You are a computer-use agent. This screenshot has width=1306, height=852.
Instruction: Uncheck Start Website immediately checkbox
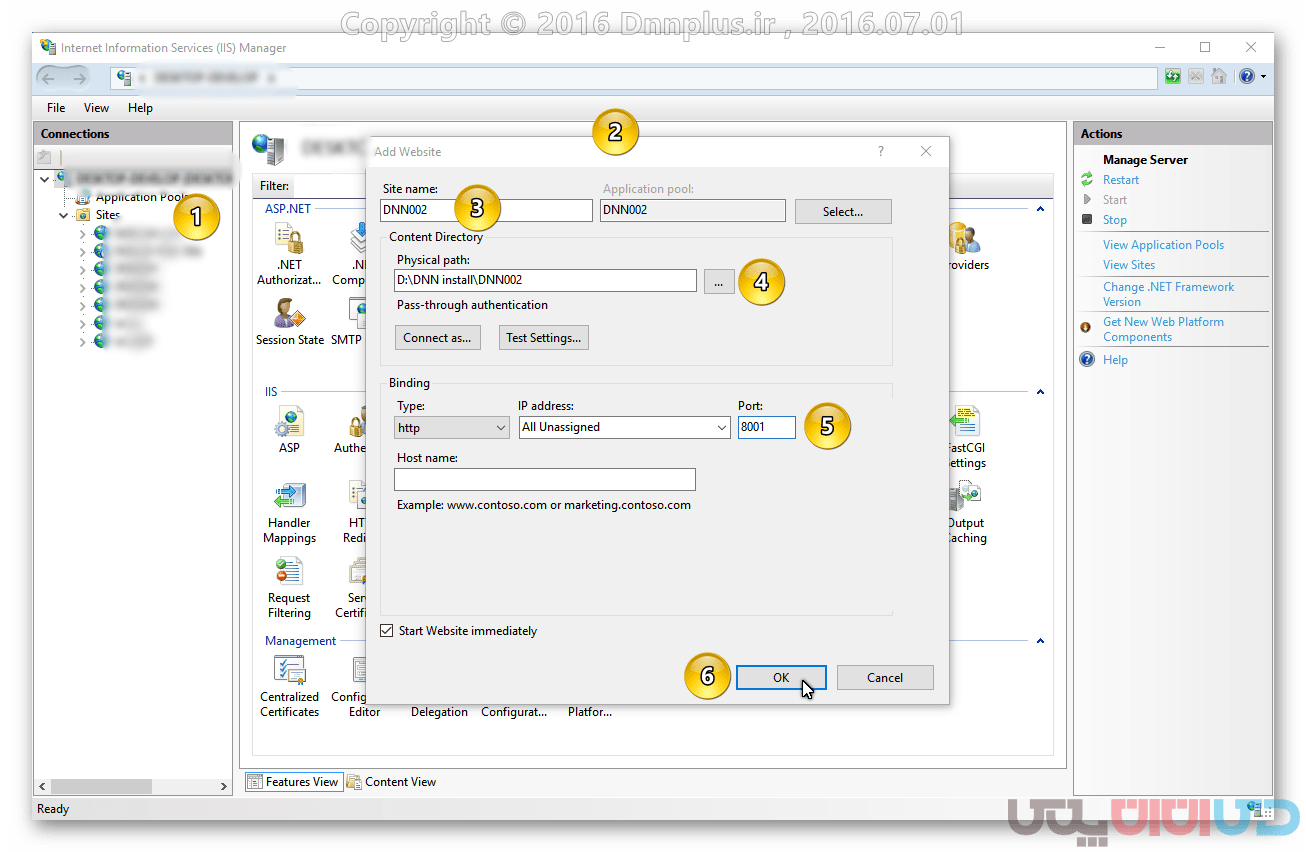tap(387, 631)
